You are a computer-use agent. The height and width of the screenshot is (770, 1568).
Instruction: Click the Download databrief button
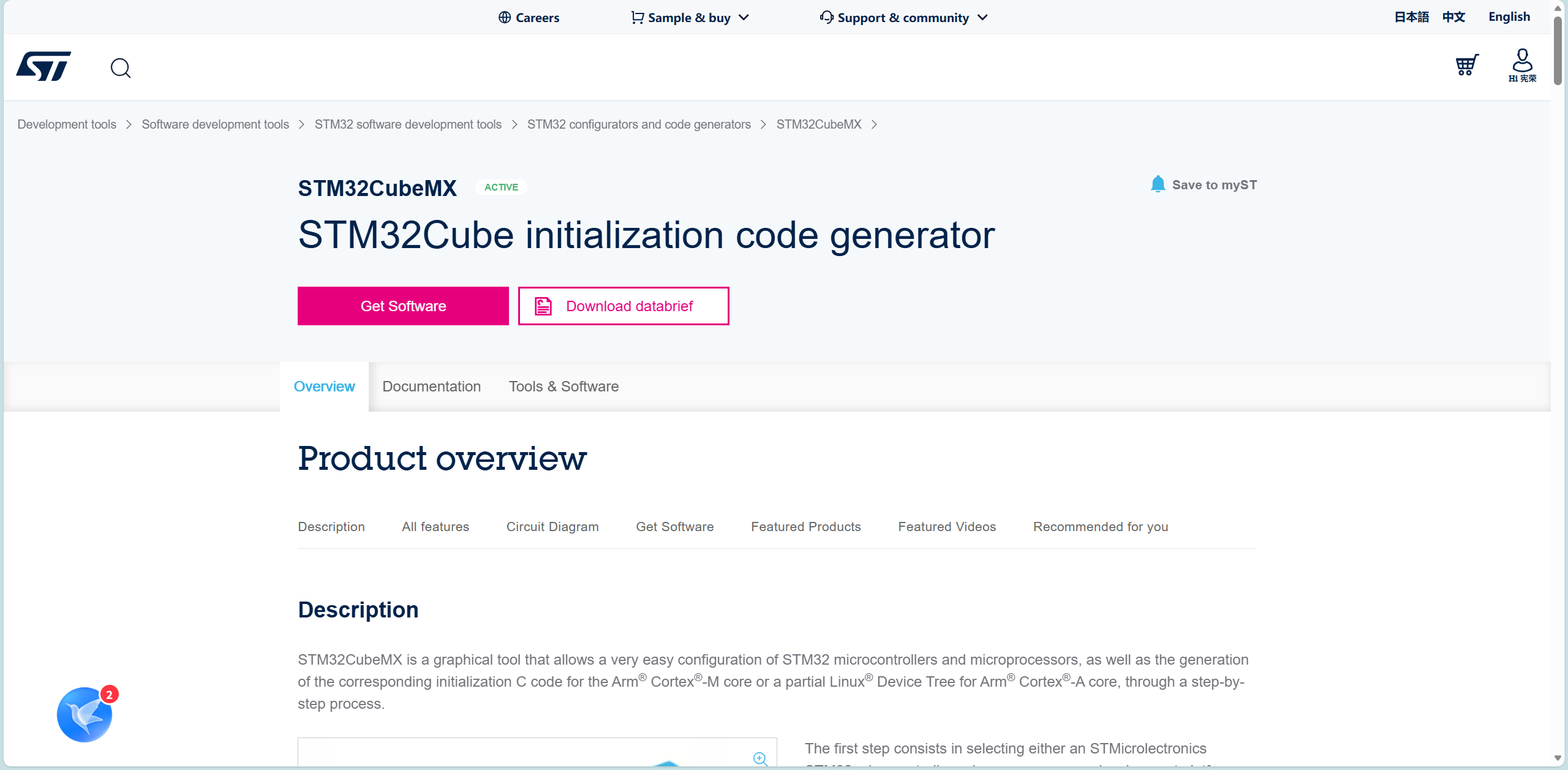(624, 306)
